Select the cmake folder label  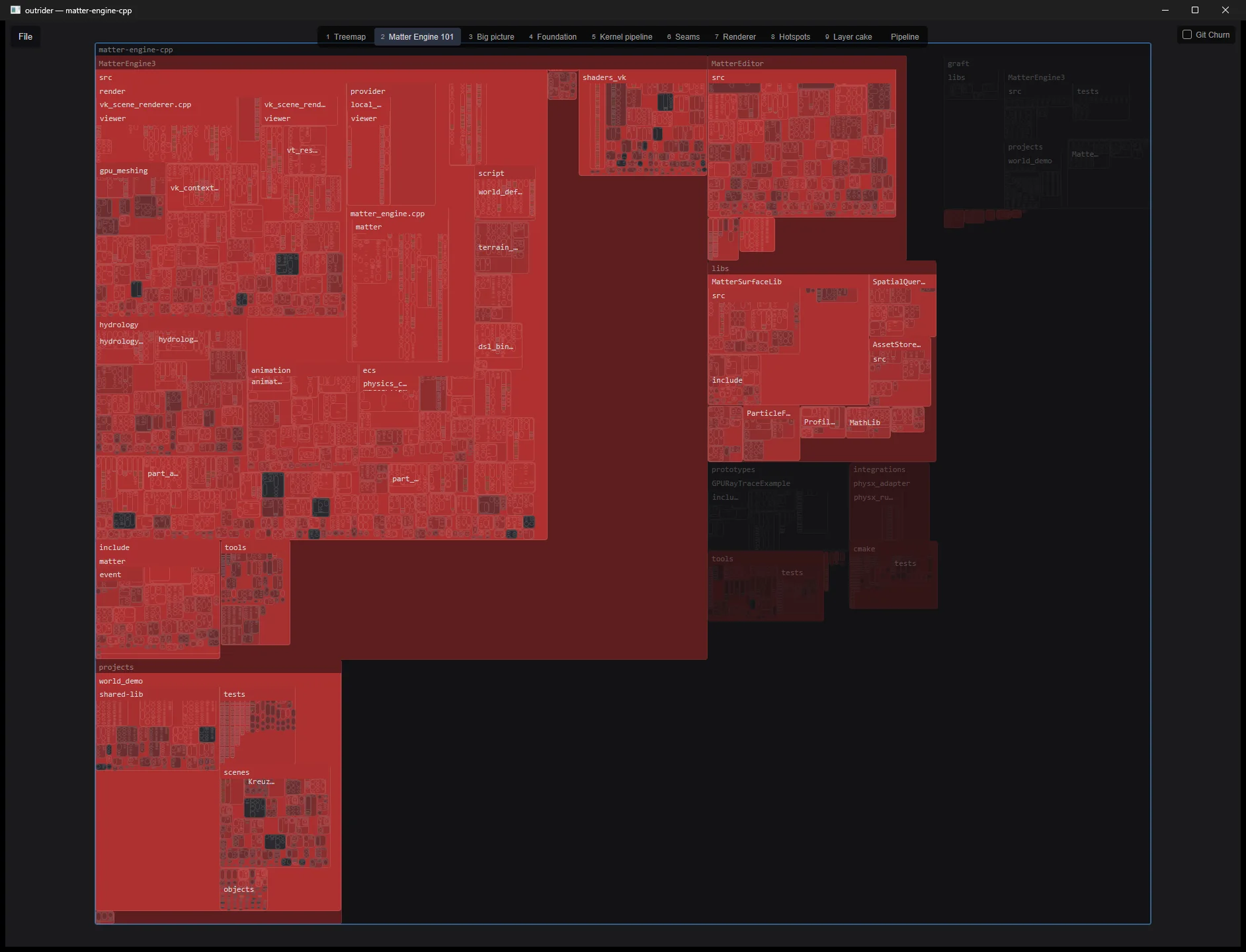[x=864, y=549]
